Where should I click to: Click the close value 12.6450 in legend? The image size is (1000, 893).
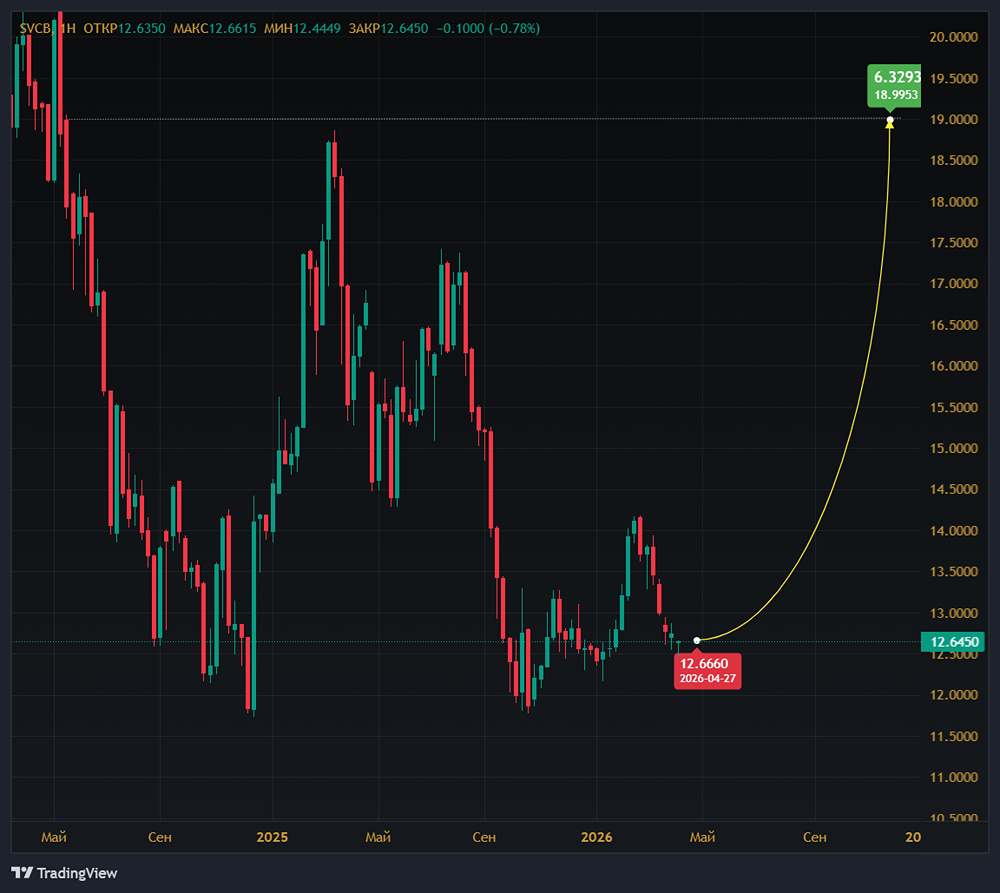404,29
